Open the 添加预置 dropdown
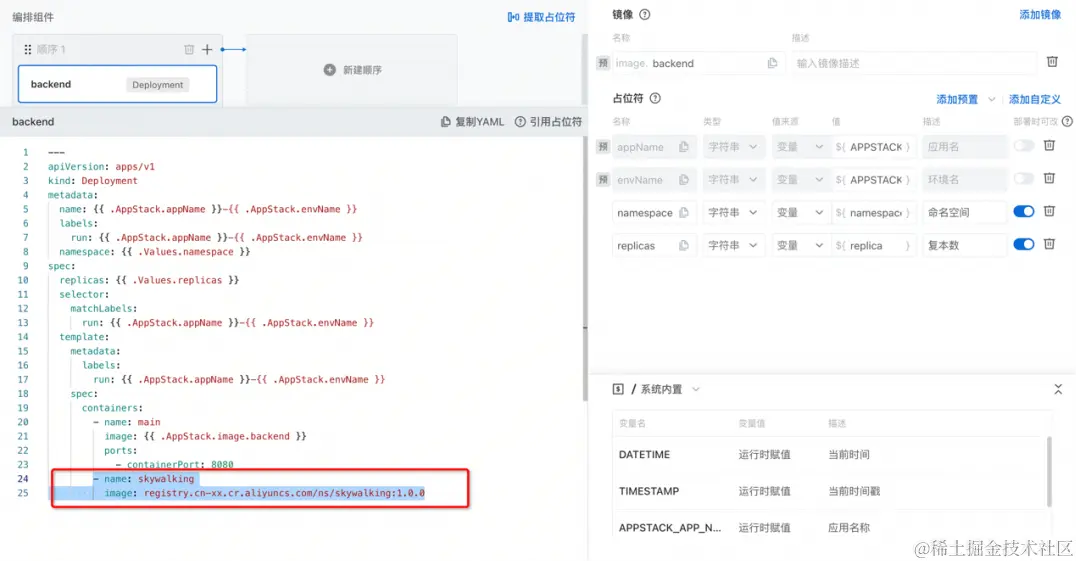 click(x=966, y=99)
